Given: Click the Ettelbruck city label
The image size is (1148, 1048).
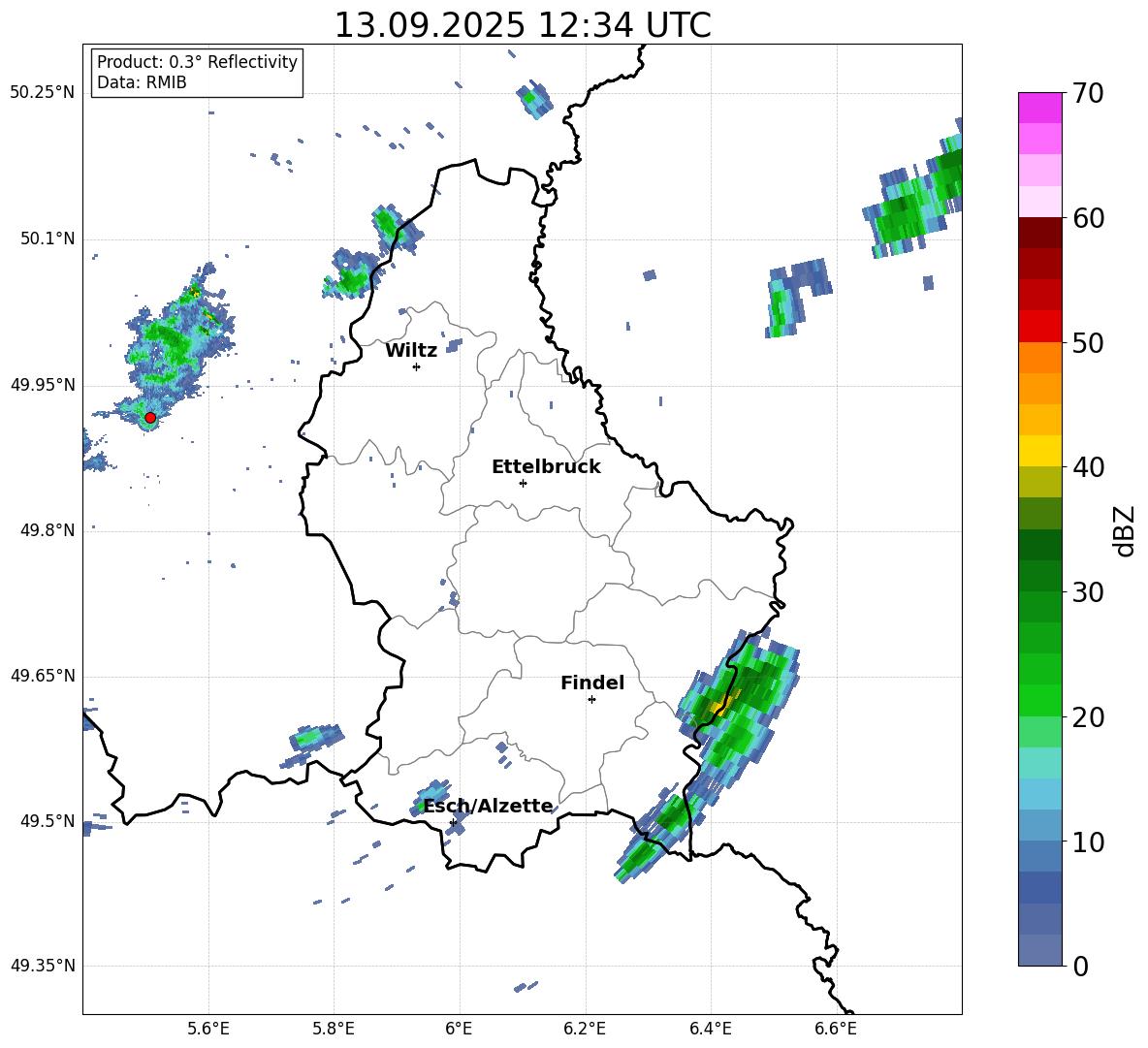Looking at the screenshot, I should coord(546,467).
